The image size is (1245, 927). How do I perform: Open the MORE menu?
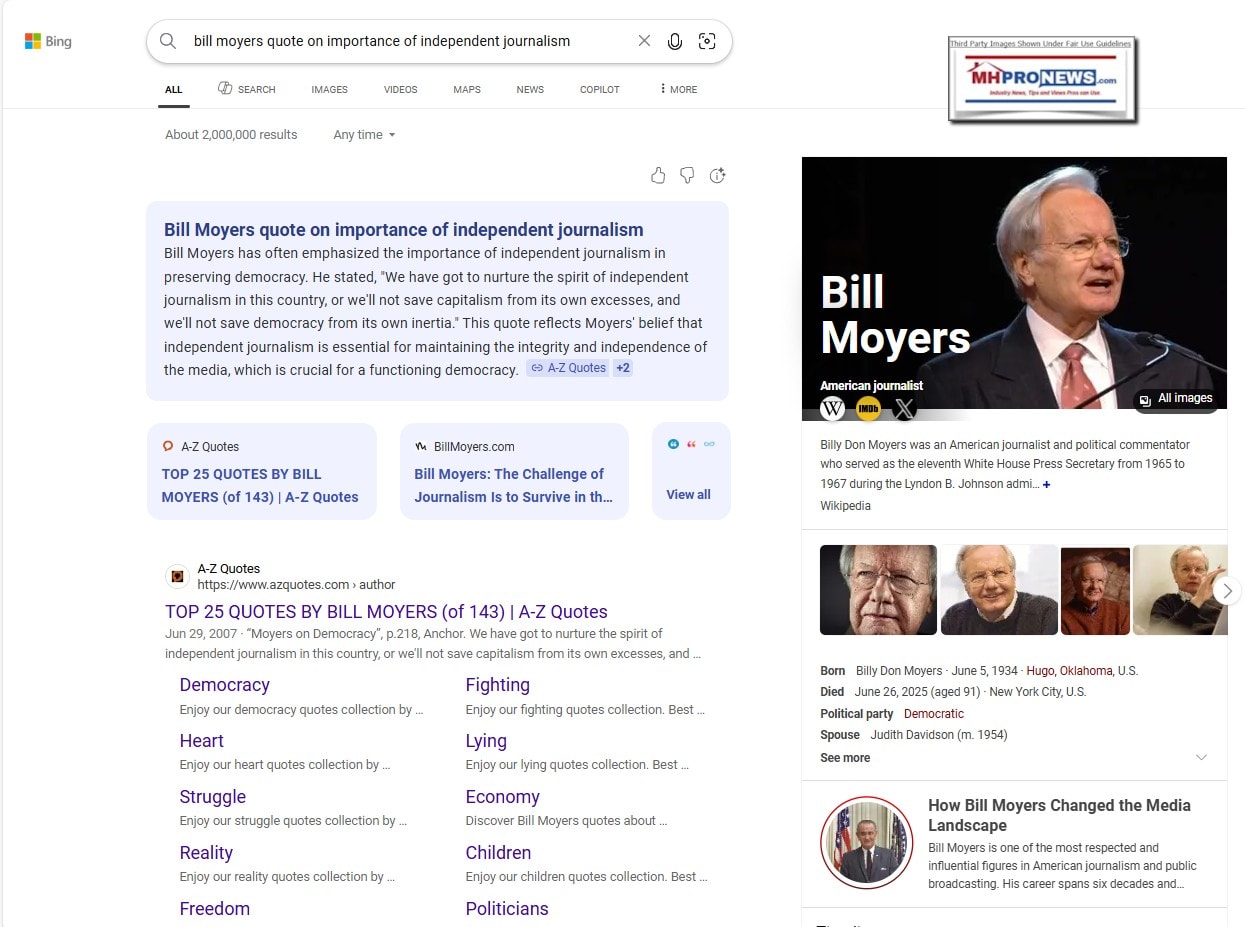tap(679, 90)
